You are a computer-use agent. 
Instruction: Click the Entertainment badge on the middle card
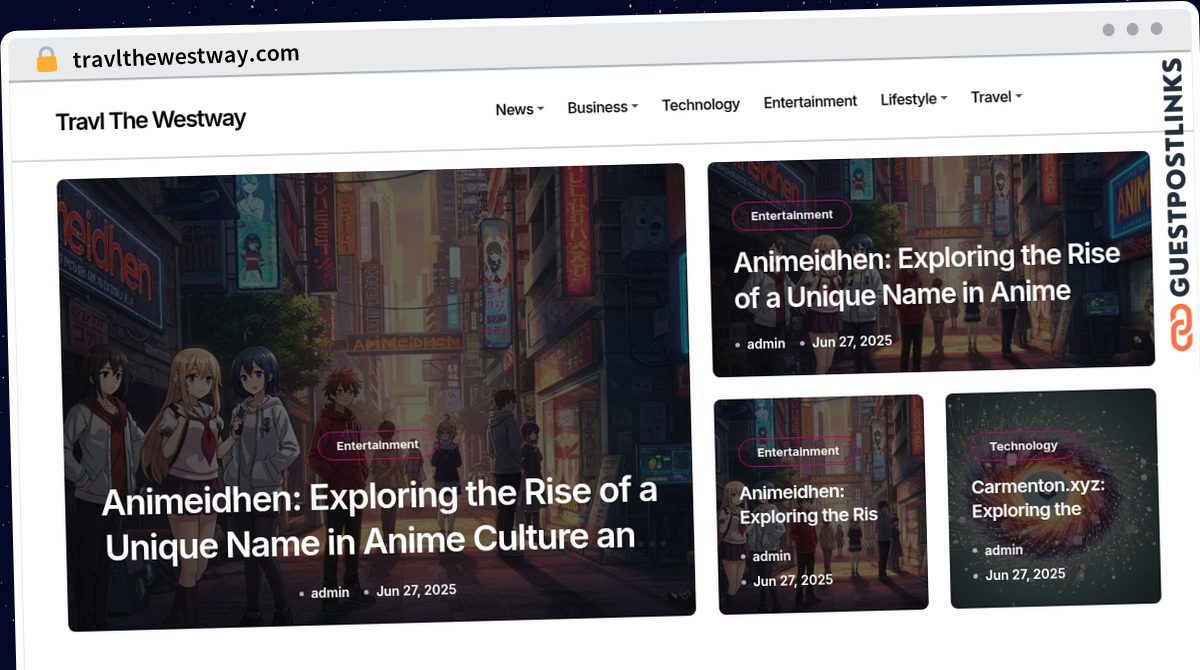pyautogui.click(x=799, y=451)
